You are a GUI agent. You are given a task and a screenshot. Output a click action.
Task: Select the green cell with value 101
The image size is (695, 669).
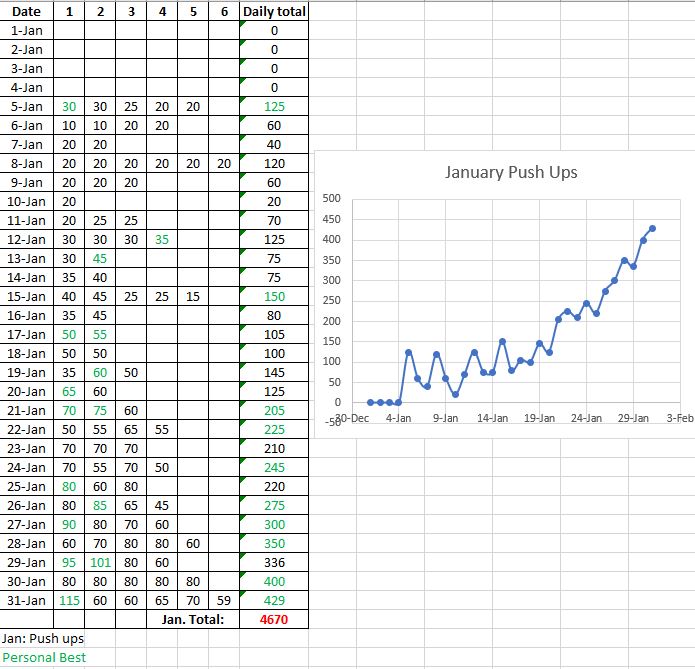click(x=100, y=562)
